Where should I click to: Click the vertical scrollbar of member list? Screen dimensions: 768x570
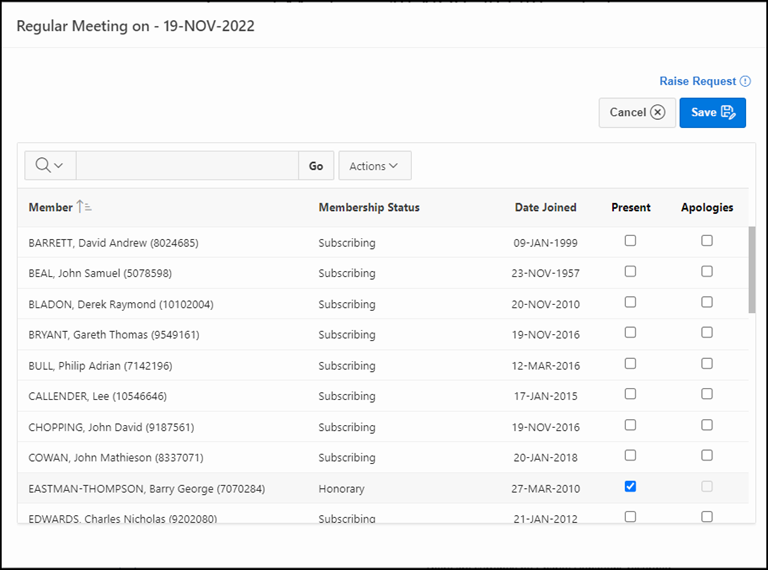[751, 270]
